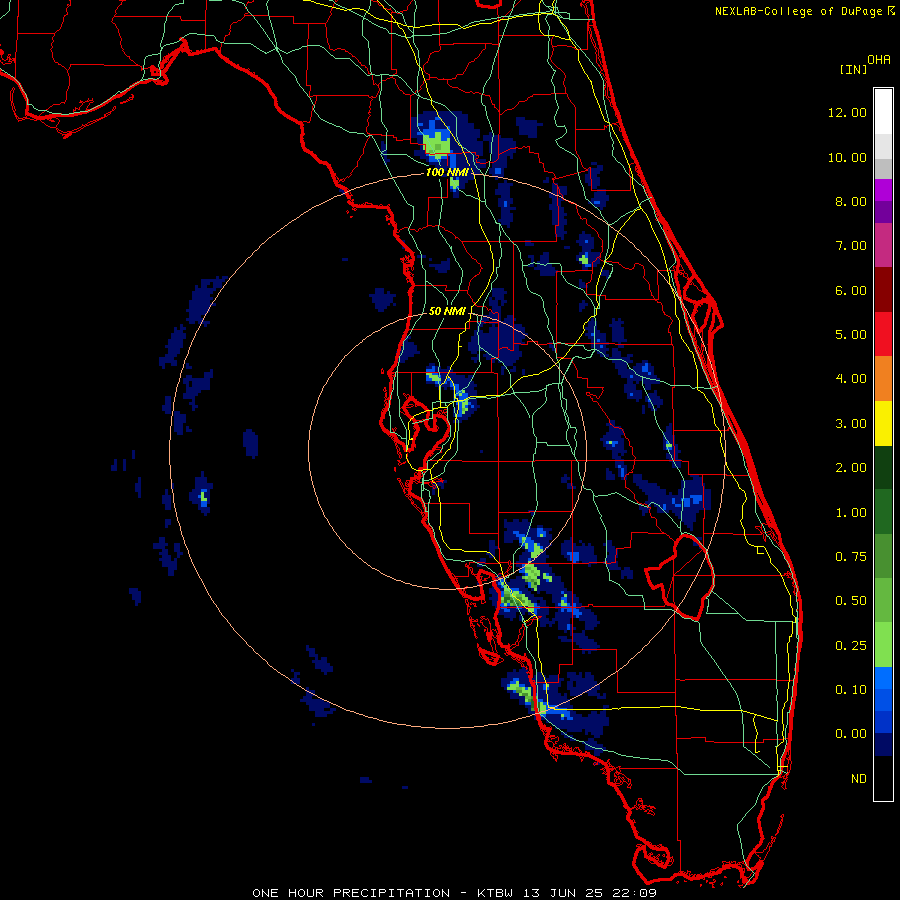Click the 8.00 legend value
900x900 pixels.
(x=851, y=201)
